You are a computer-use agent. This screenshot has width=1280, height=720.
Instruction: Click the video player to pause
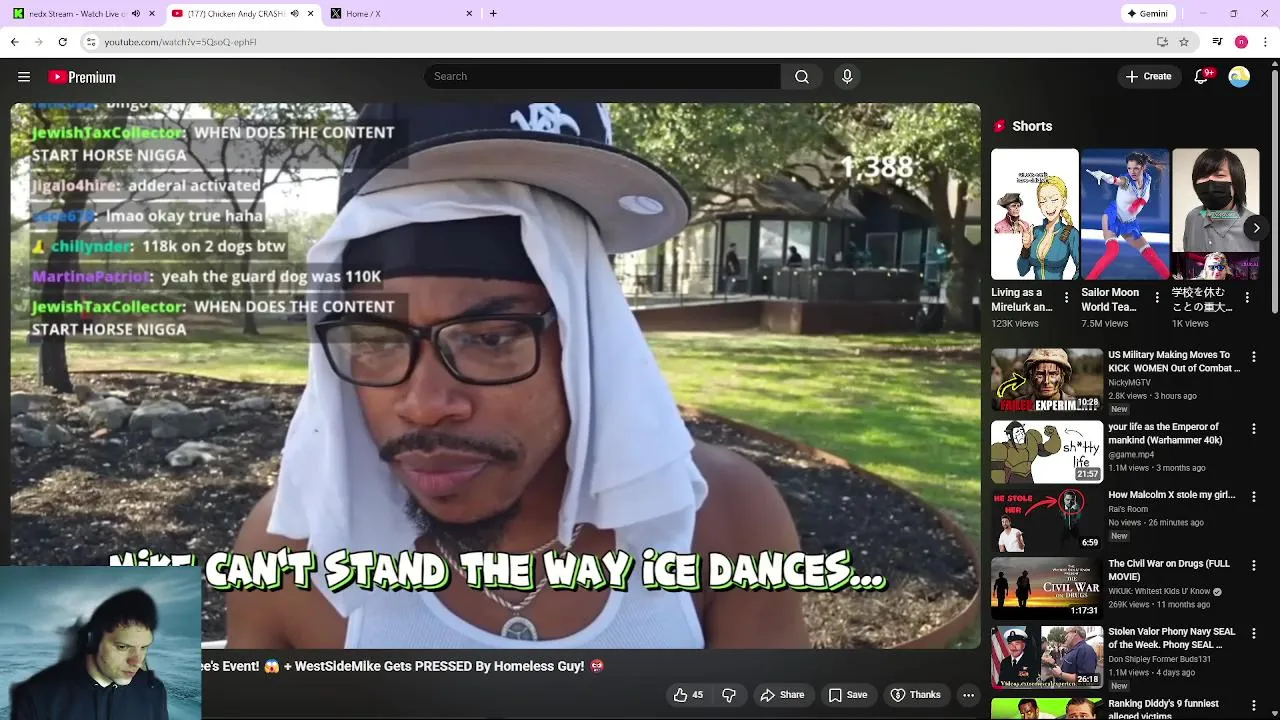pyautogui.click(x=496, y=376)
